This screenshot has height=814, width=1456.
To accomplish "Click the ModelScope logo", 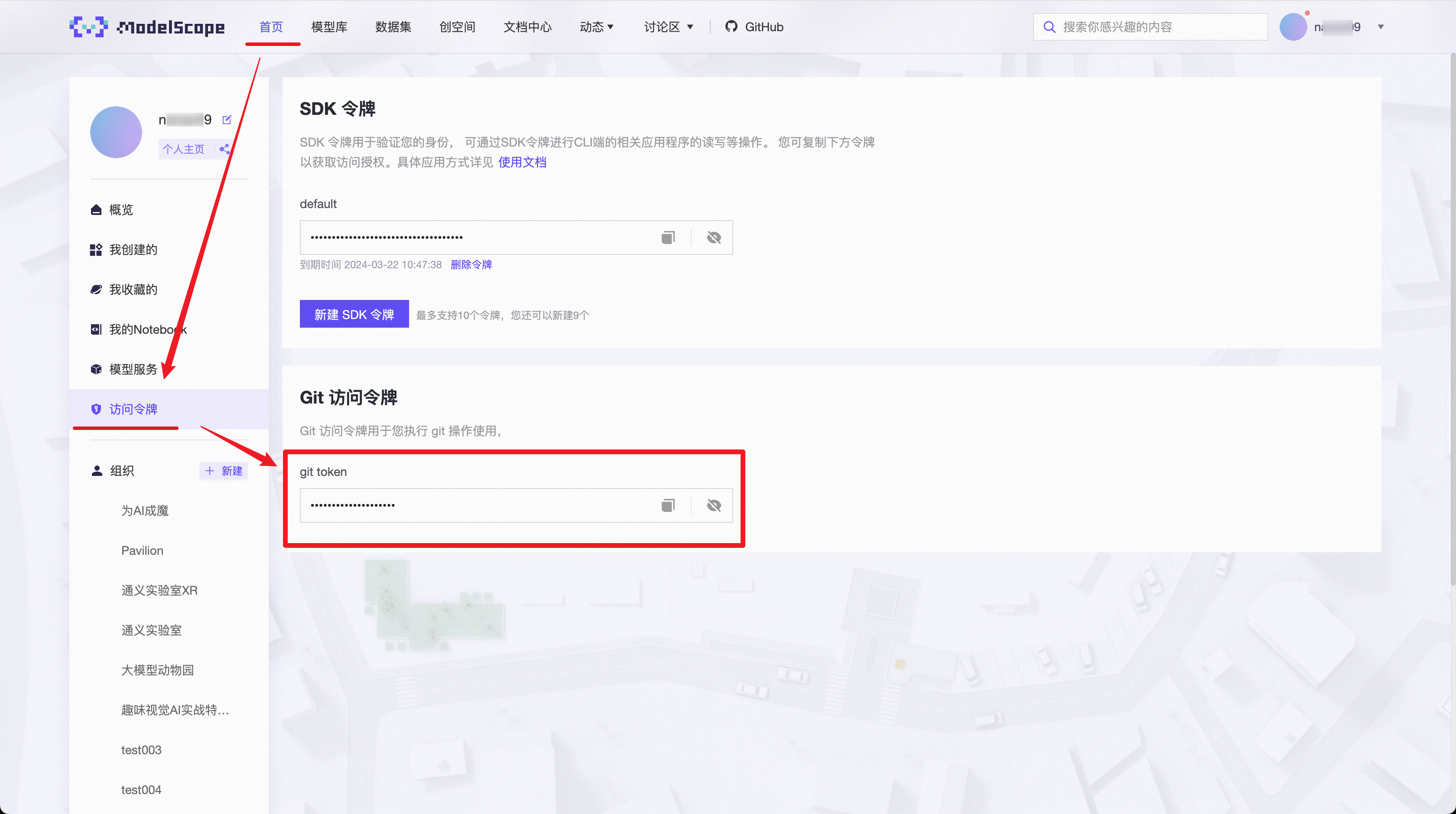I will pos(147,26).
